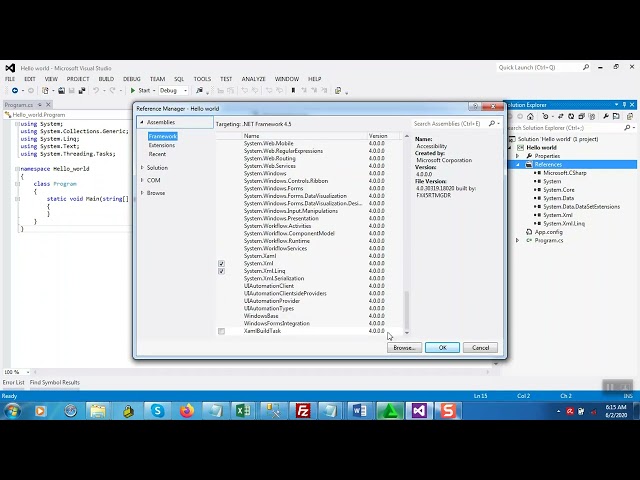
Task: Click the search magnifier in Reference Manager
Action: click(492, 123)
